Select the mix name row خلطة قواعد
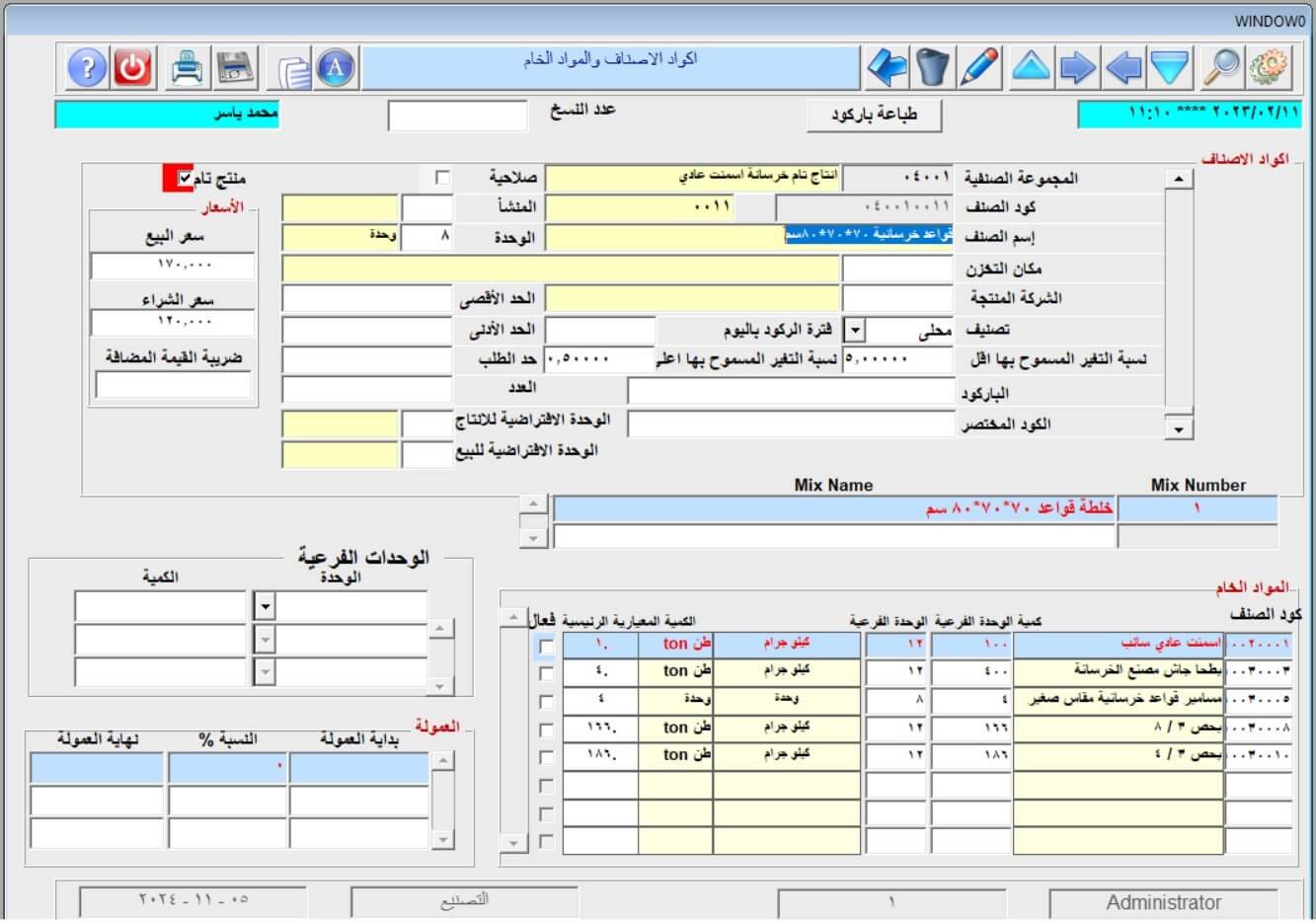This screenshot has height=923, width=1316. pyautogui.click(x=833, y=508)
